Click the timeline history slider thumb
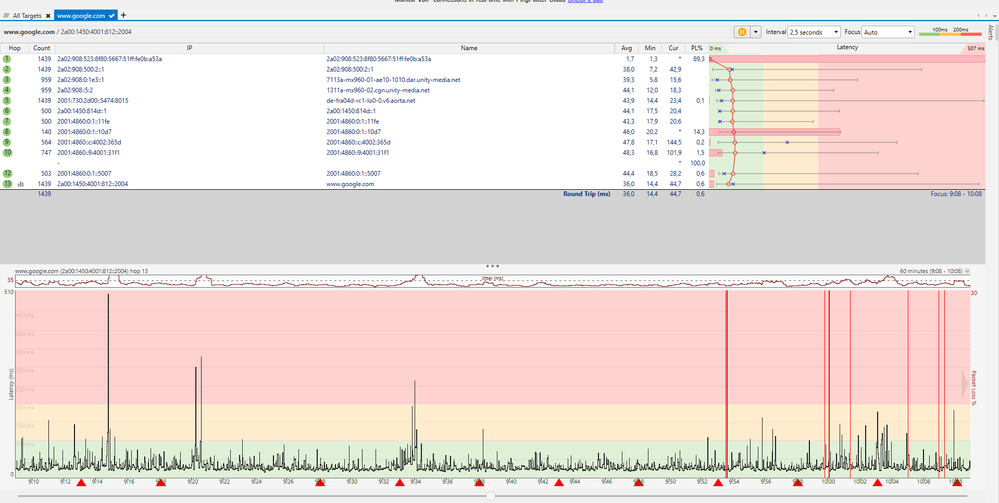 coord(490,496)
